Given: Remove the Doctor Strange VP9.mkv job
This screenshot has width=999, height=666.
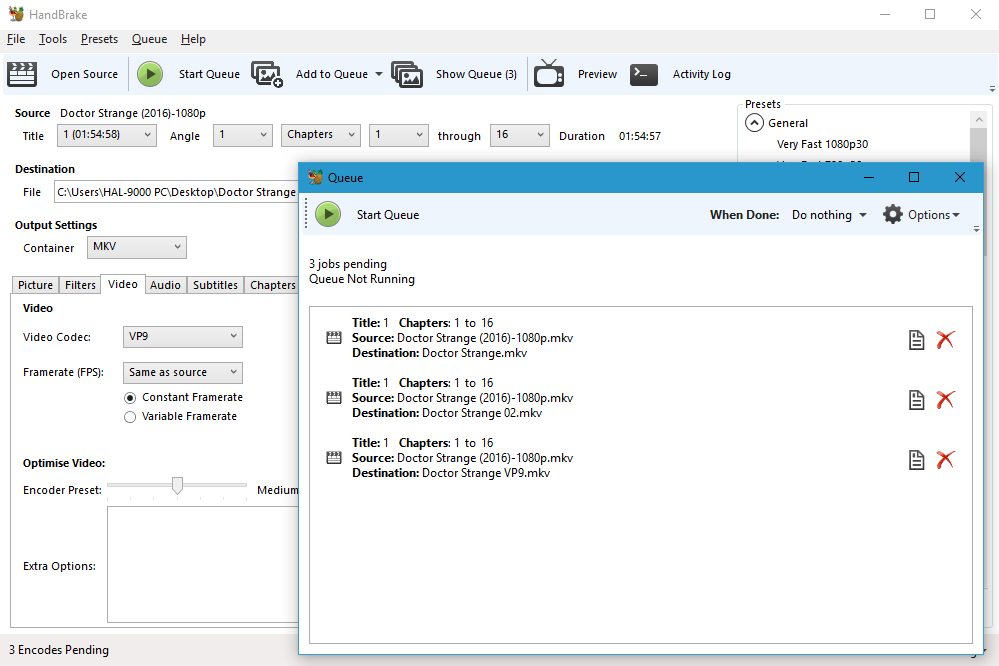Looking at the screenshot, I should pyautogui.click(x=945, y=460).
